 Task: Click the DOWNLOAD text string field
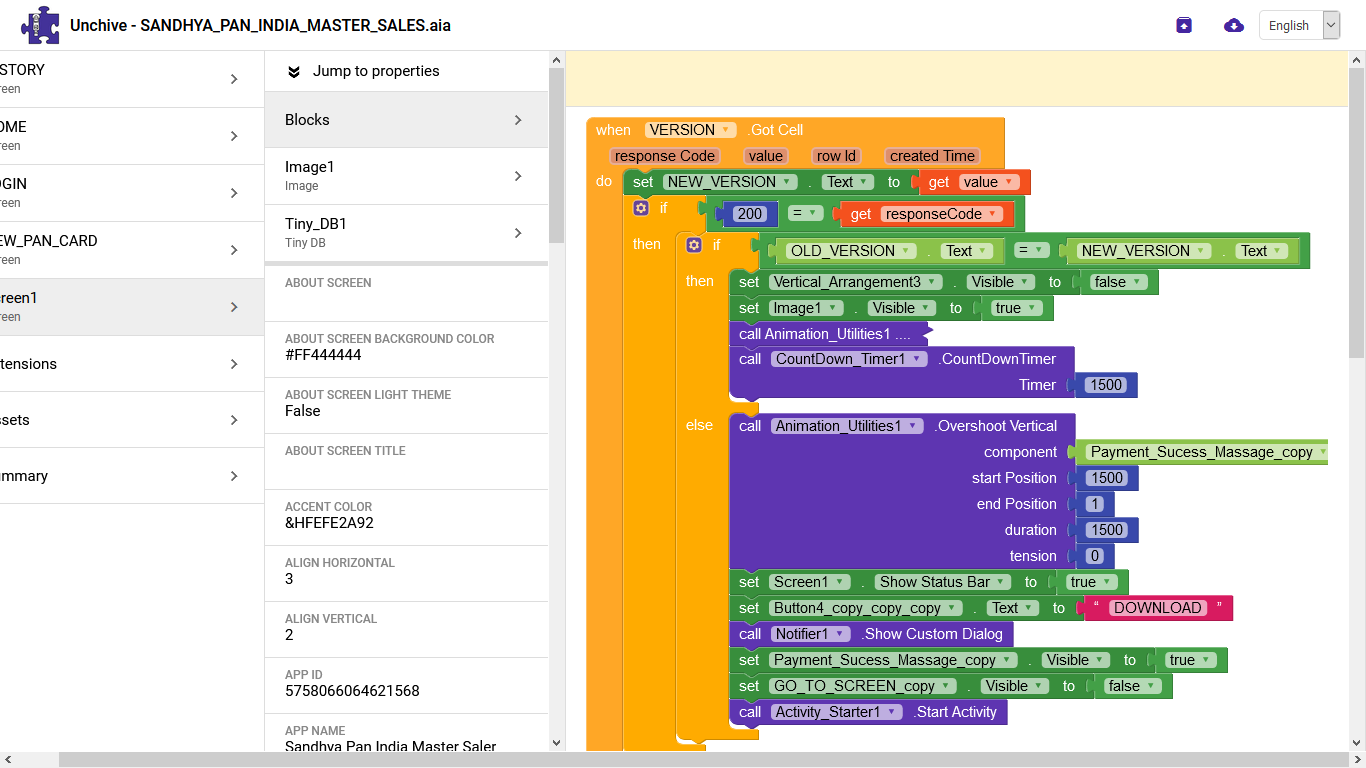coord(1157,608)
